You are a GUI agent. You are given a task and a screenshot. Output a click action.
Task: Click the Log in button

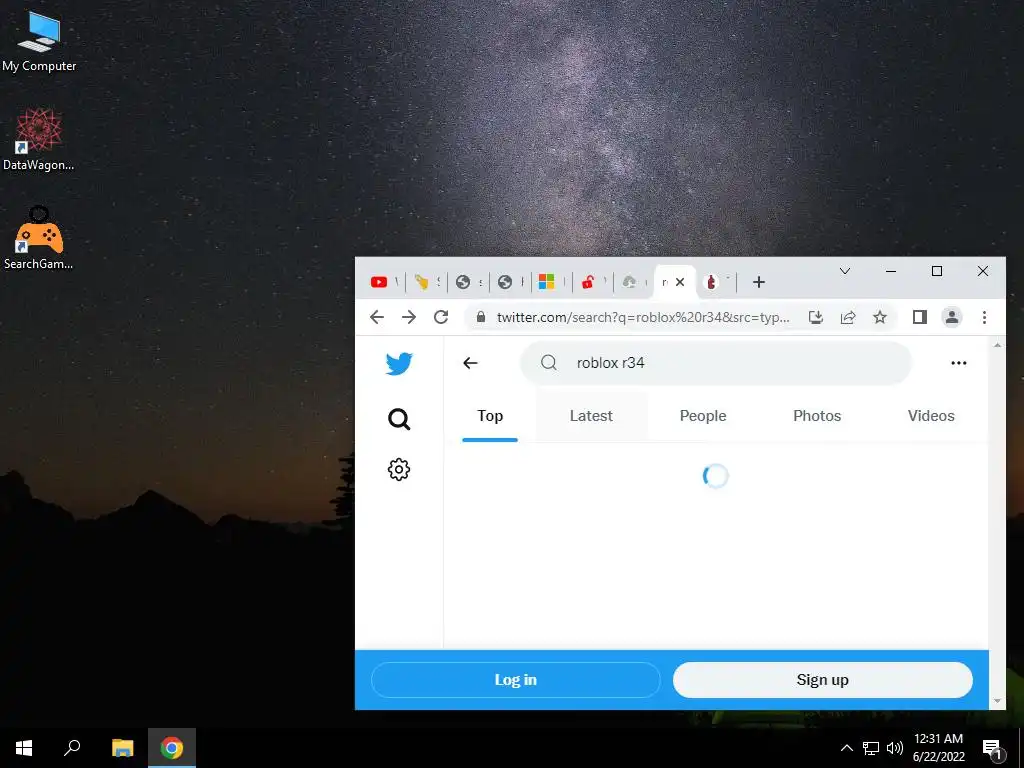point(515,680)
